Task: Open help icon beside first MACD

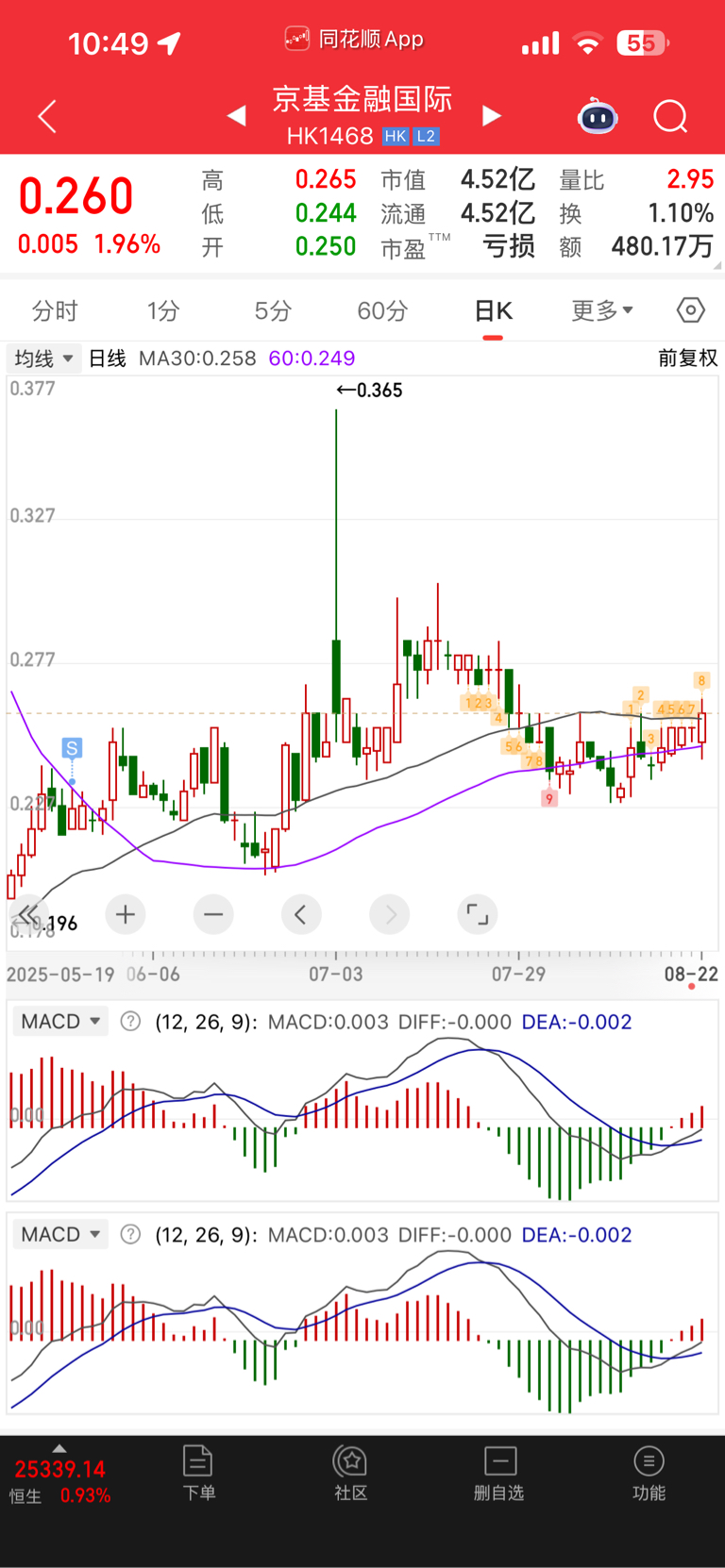Action: point(131,1022)
